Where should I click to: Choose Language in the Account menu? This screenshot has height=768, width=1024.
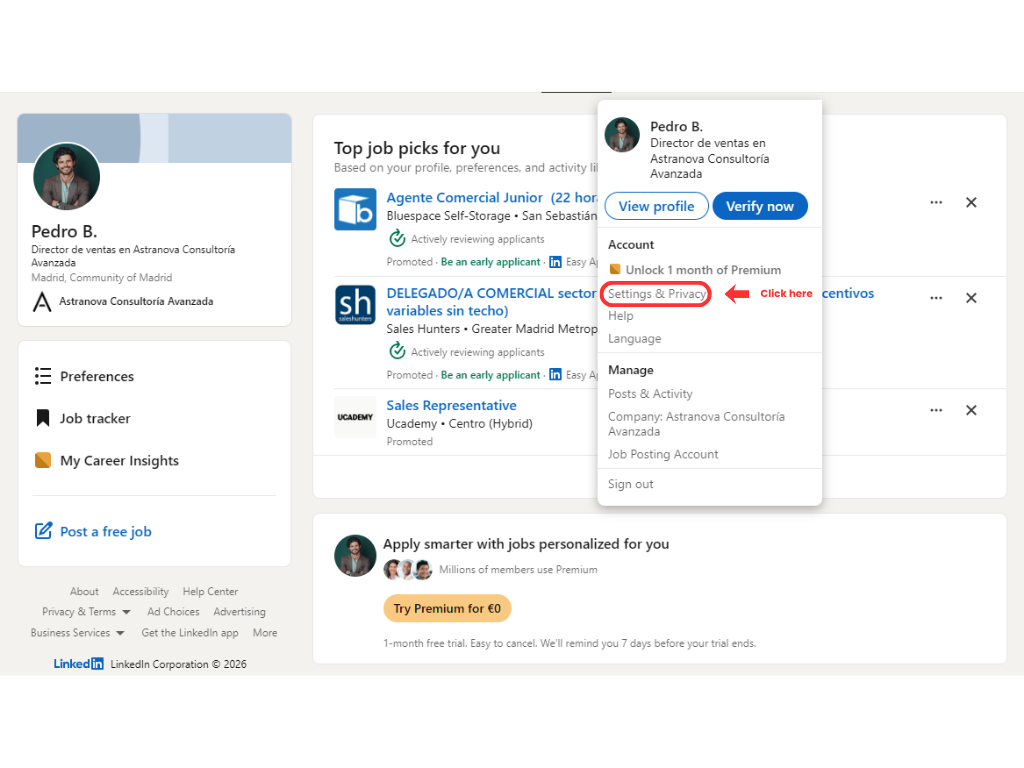[x=634, y=339]
